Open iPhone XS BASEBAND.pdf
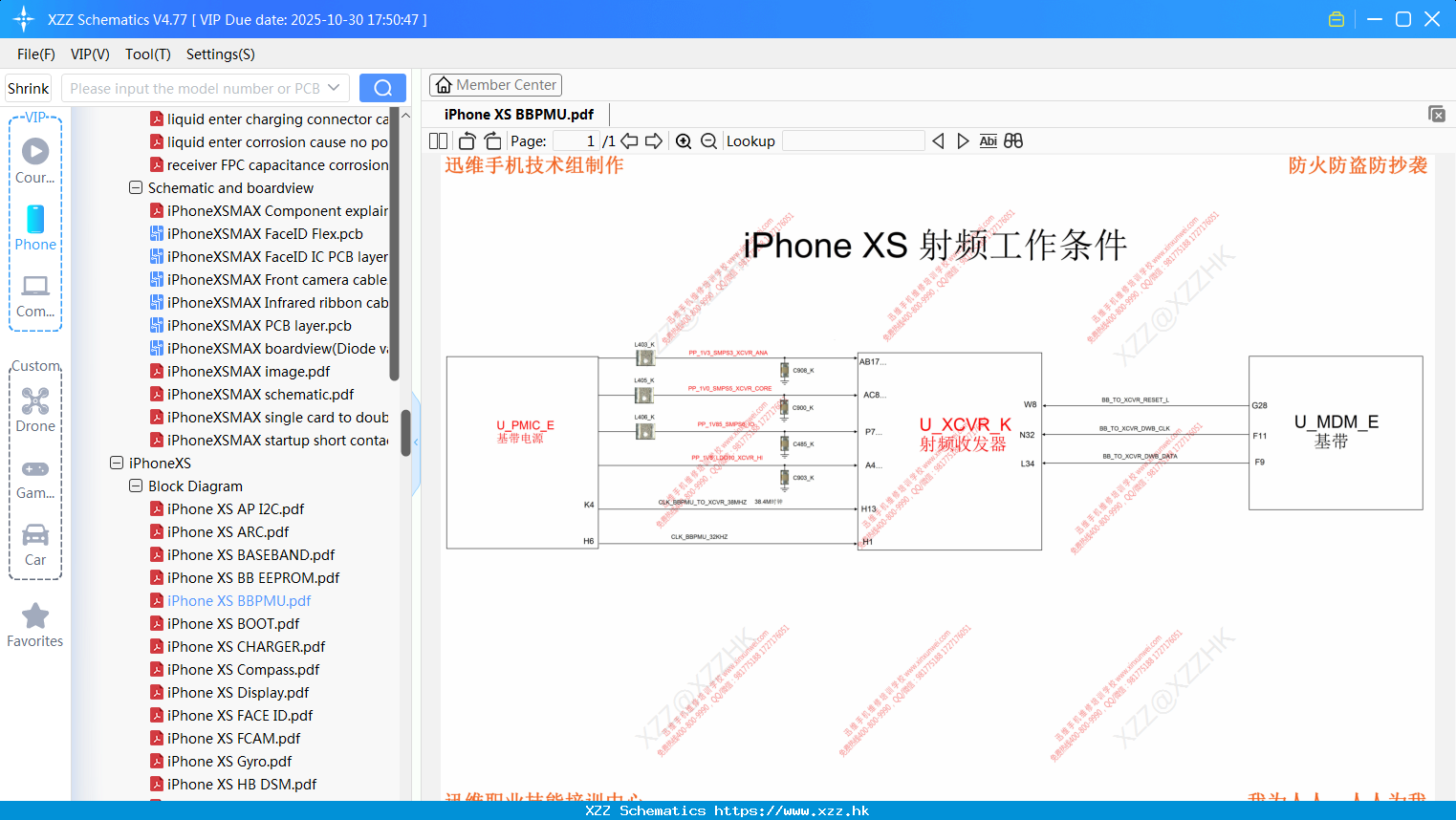1456x820 pixels. pos(250,555)
